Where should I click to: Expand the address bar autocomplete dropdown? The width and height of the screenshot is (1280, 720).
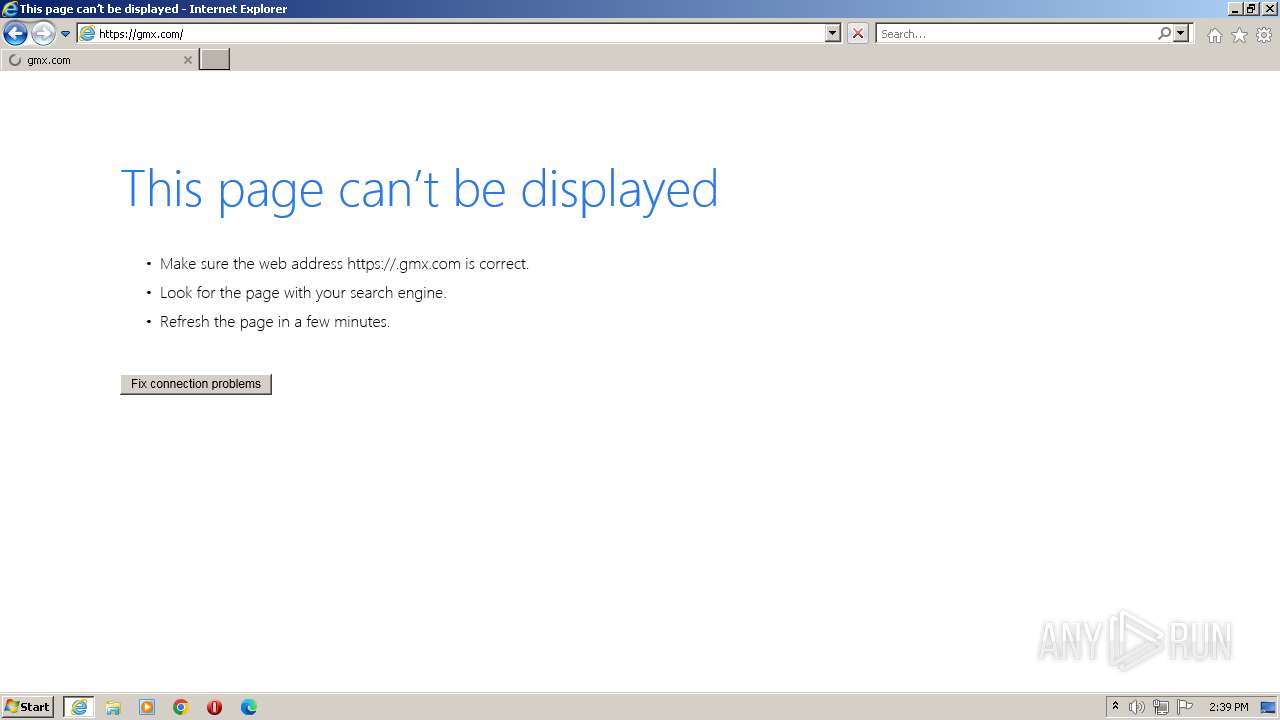(833, 33)
